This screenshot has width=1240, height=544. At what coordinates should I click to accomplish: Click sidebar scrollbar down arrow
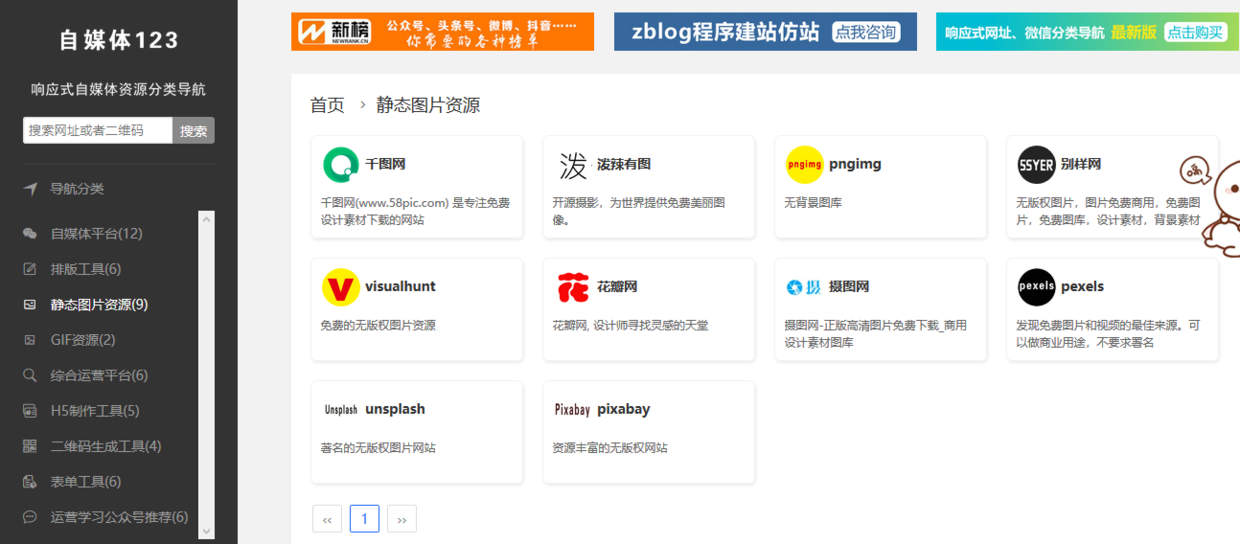[x=207, y=531]
